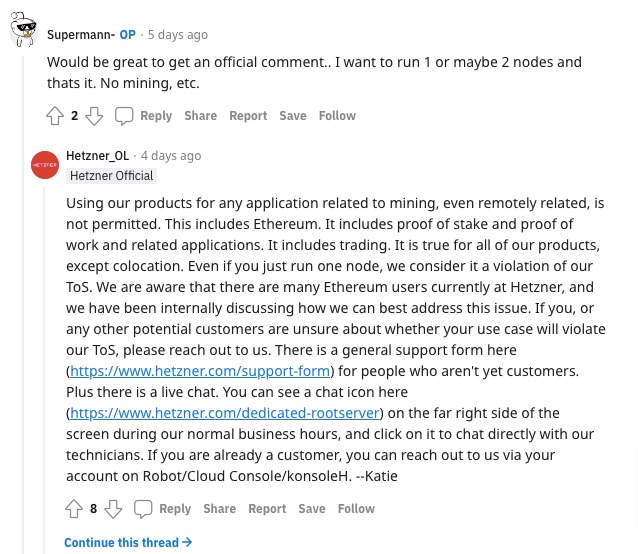Viewport: 638px width, 554px height.
Task: Follow Supermann-'s comment
Action: tap(337, 116)
